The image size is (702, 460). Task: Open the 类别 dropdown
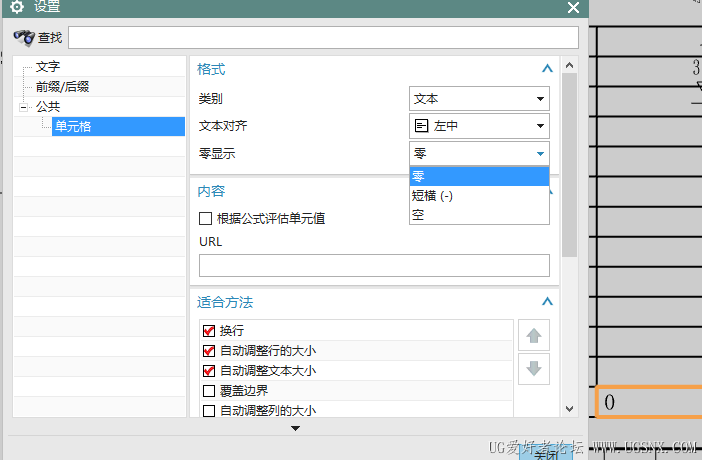click(479, 99)
